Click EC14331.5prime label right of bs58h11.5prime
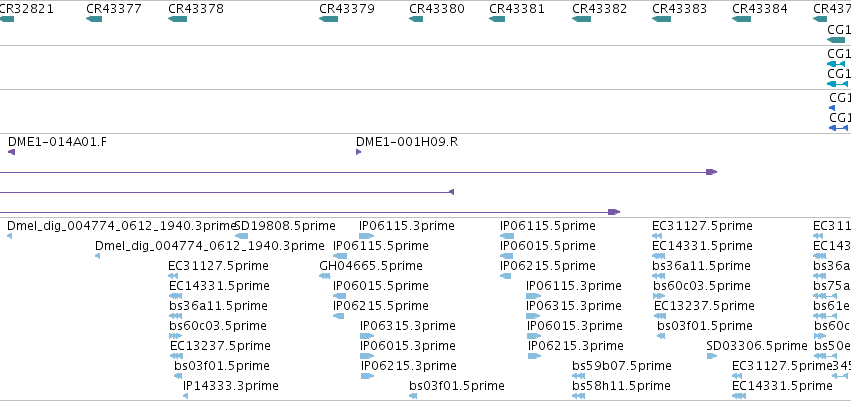Image resolution: width=851 pixels, height=401 pixels. pyautogui.click(x=782, y=386)
